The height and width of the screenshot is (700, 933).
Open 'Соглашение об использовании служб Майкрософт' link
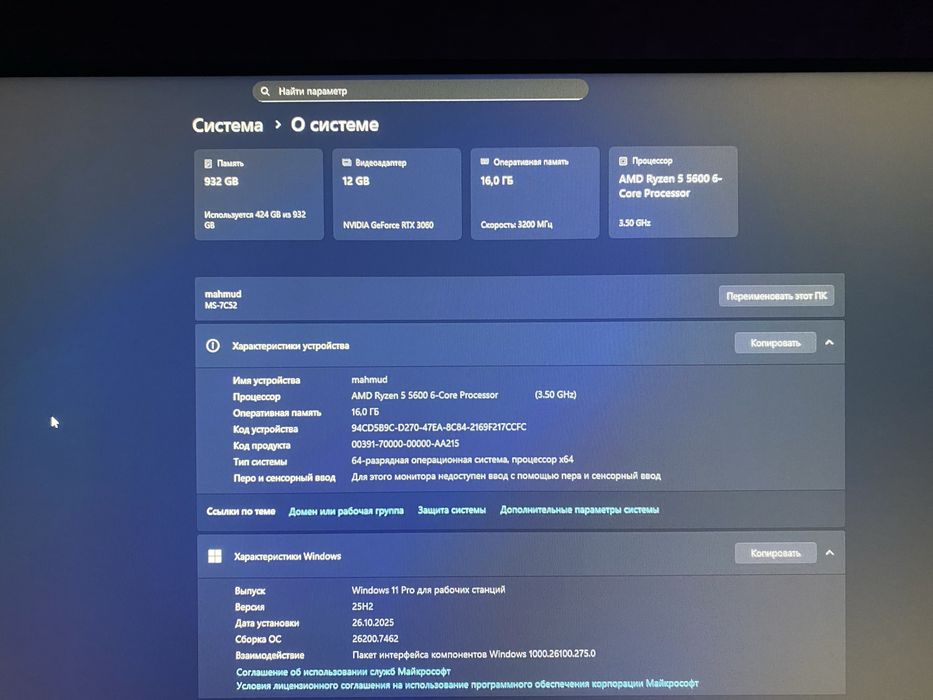coord(343,671)
